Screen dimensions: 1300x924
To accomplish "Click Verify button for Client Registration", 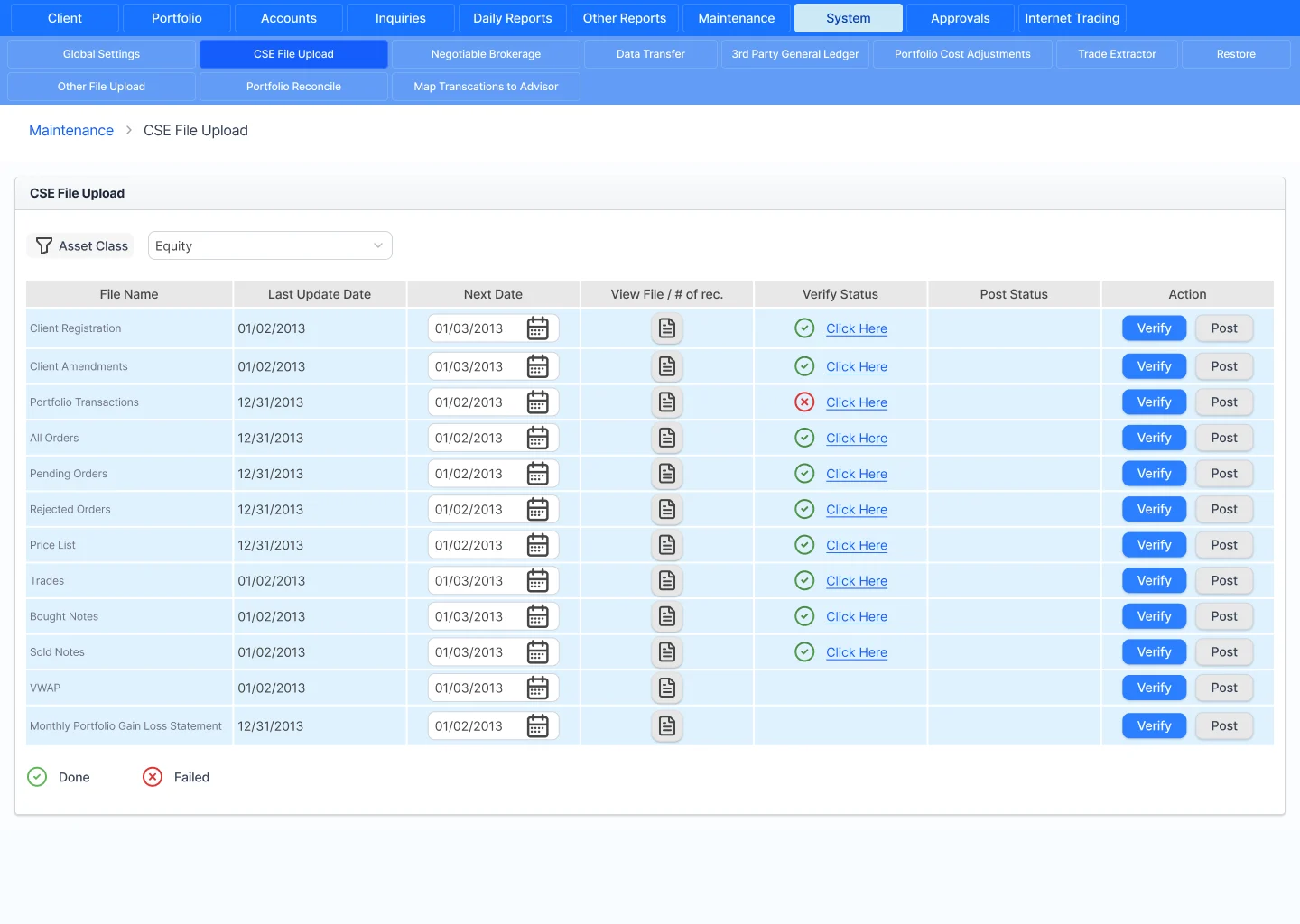I will pyautogui.click(x=1154, y=328).
